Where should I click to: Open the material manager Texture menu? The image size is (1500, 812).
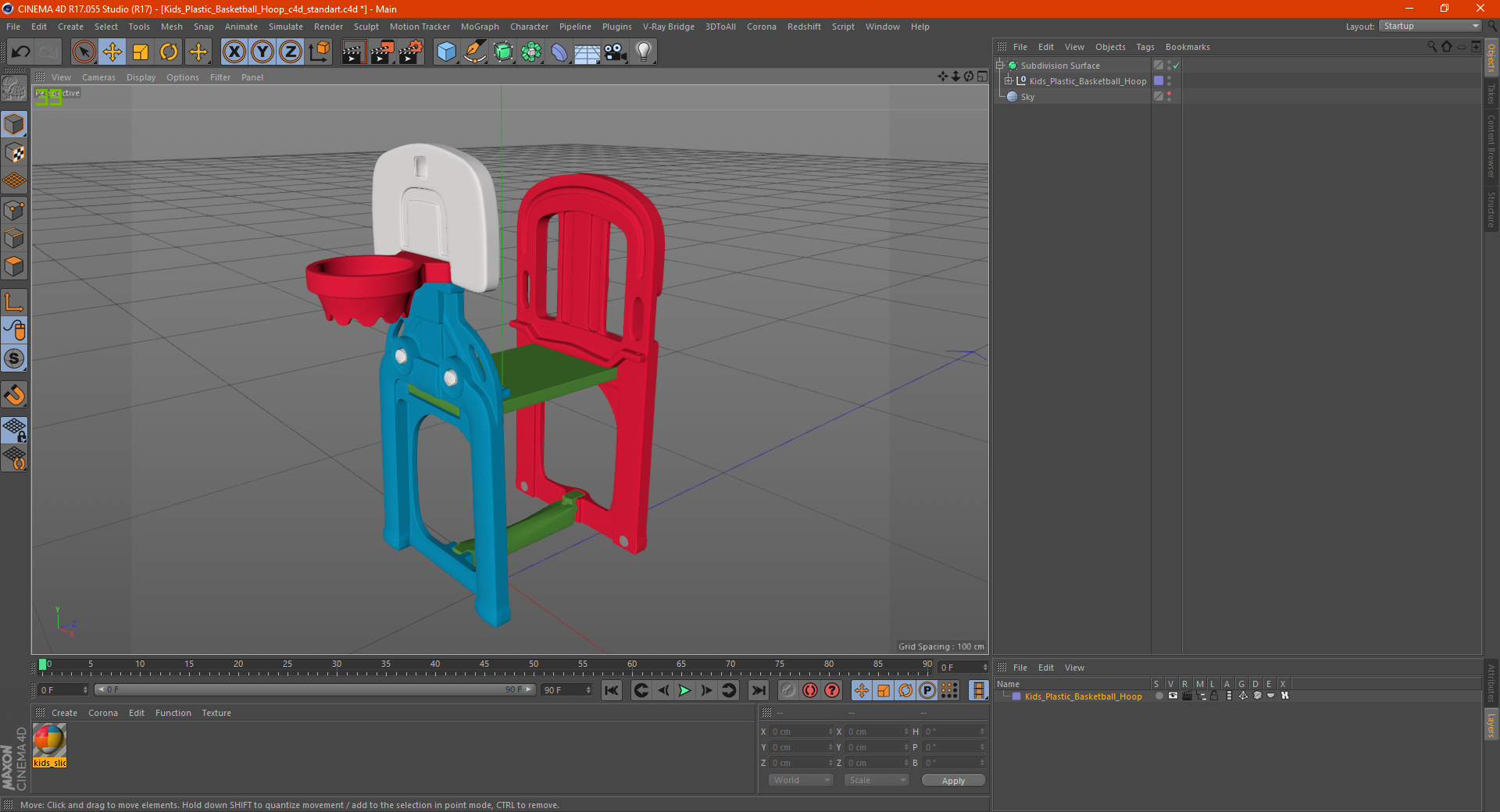pos(216,713)
